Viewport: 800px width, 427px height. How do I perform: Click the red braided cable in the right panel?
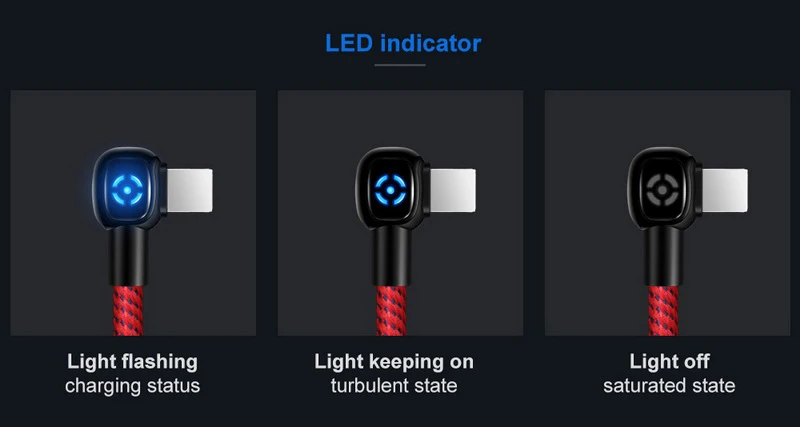point(663,310)
